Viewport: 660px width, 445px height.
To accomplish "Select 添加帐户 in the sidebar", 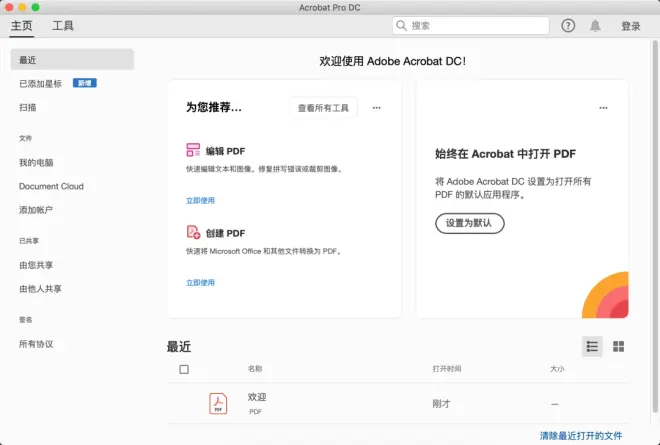I will (x=35, y=210).
